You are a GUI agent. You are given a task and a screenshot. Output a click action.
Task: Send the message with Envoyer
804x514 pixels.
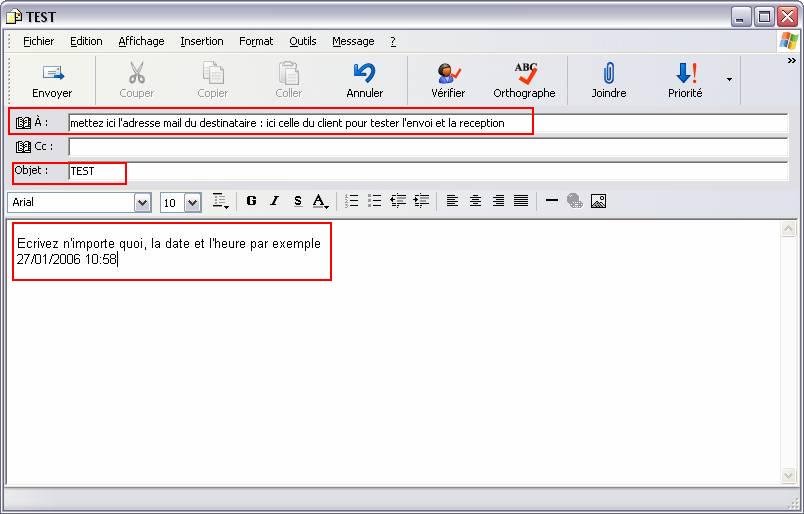tap(52, 81)
